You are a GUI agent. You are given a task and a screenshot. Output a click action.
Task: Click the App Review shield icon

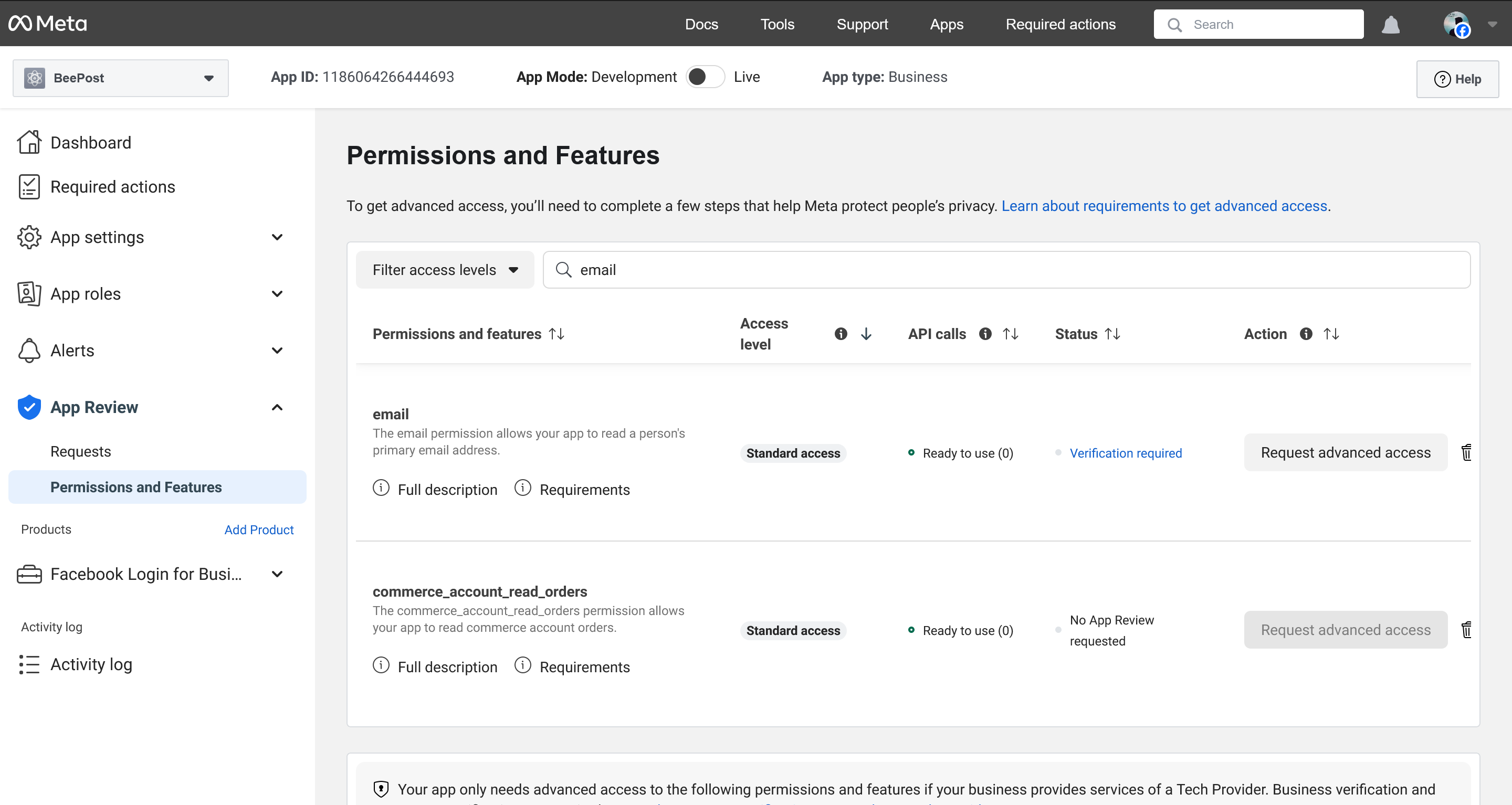point(29,407)
